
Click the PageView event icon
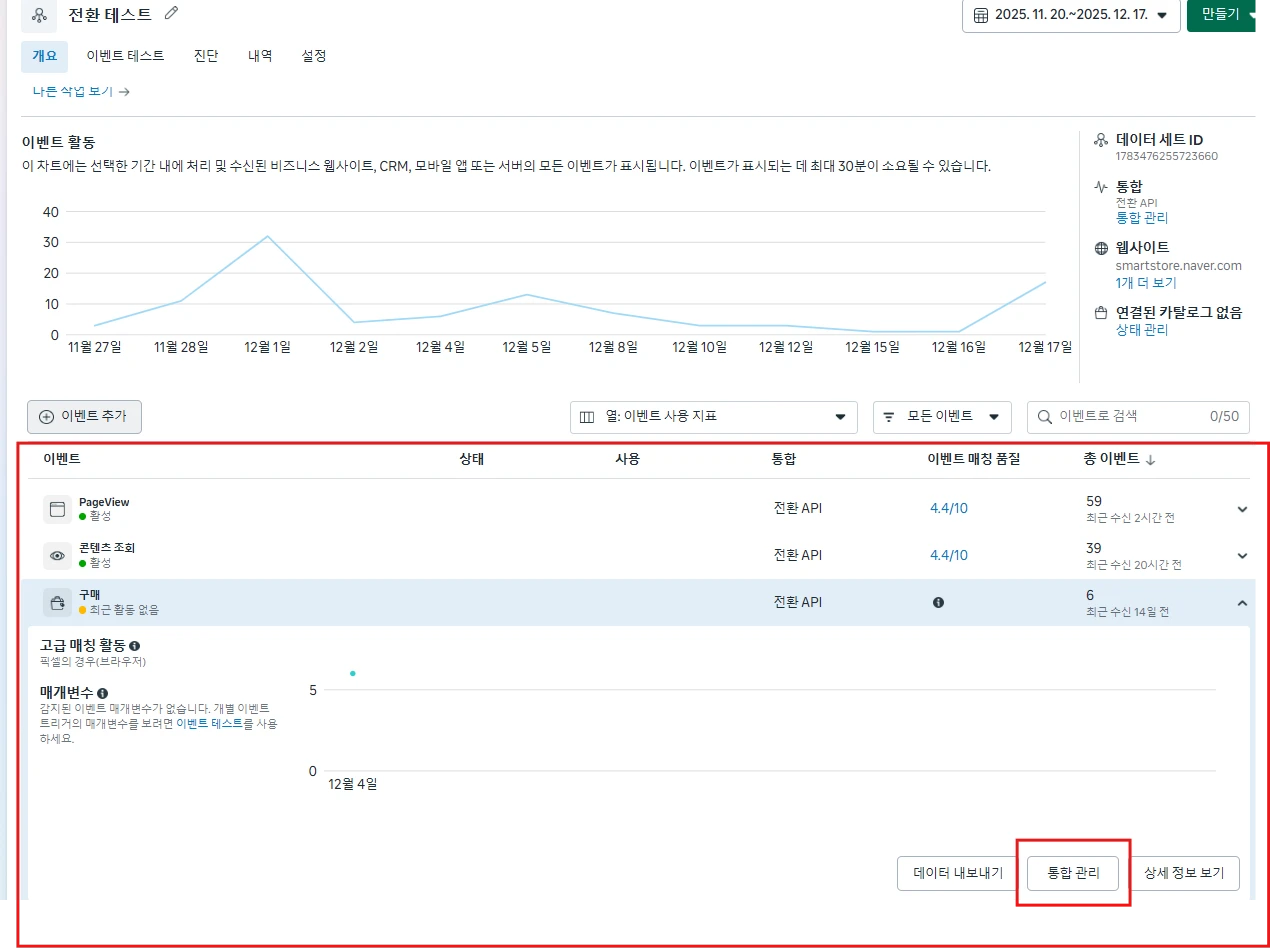coord(57,509)
